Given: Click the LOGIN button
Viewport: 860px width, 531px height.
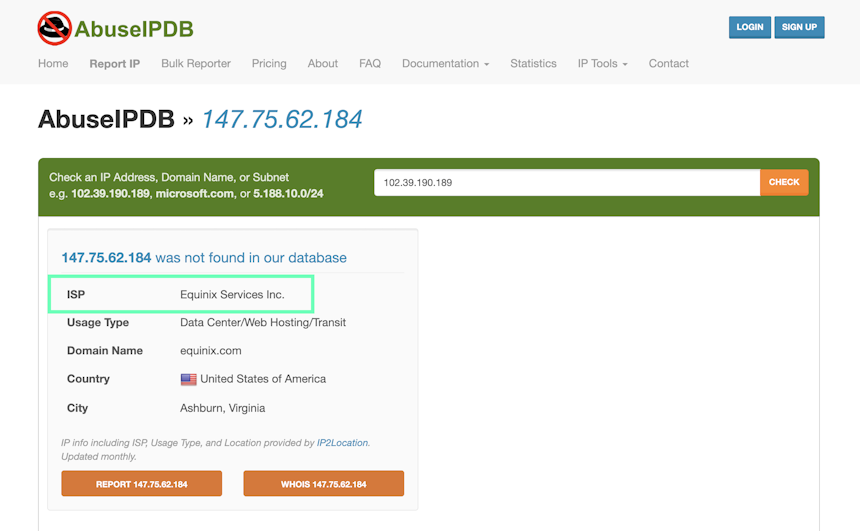Looking at the screenshot, I should tap(750, 27).
